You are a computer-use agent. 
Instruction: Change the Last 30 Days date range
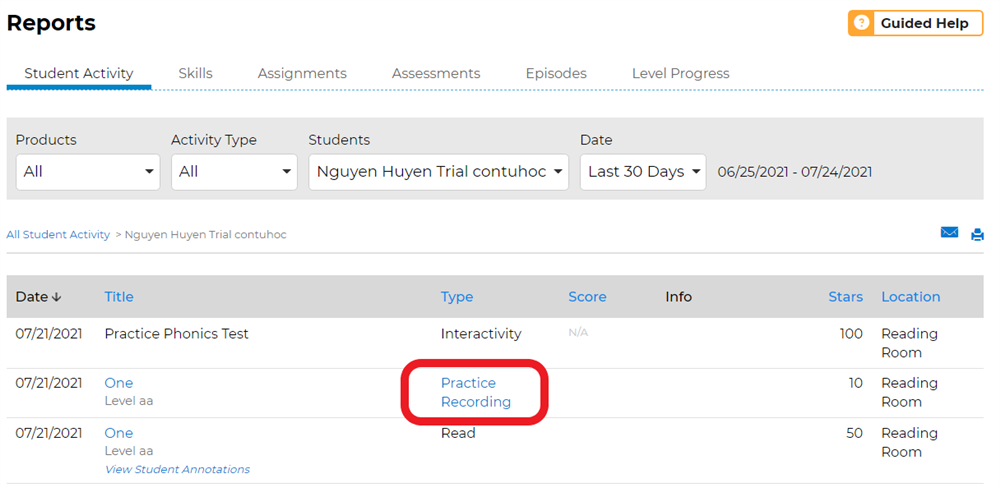pos(642,172)
